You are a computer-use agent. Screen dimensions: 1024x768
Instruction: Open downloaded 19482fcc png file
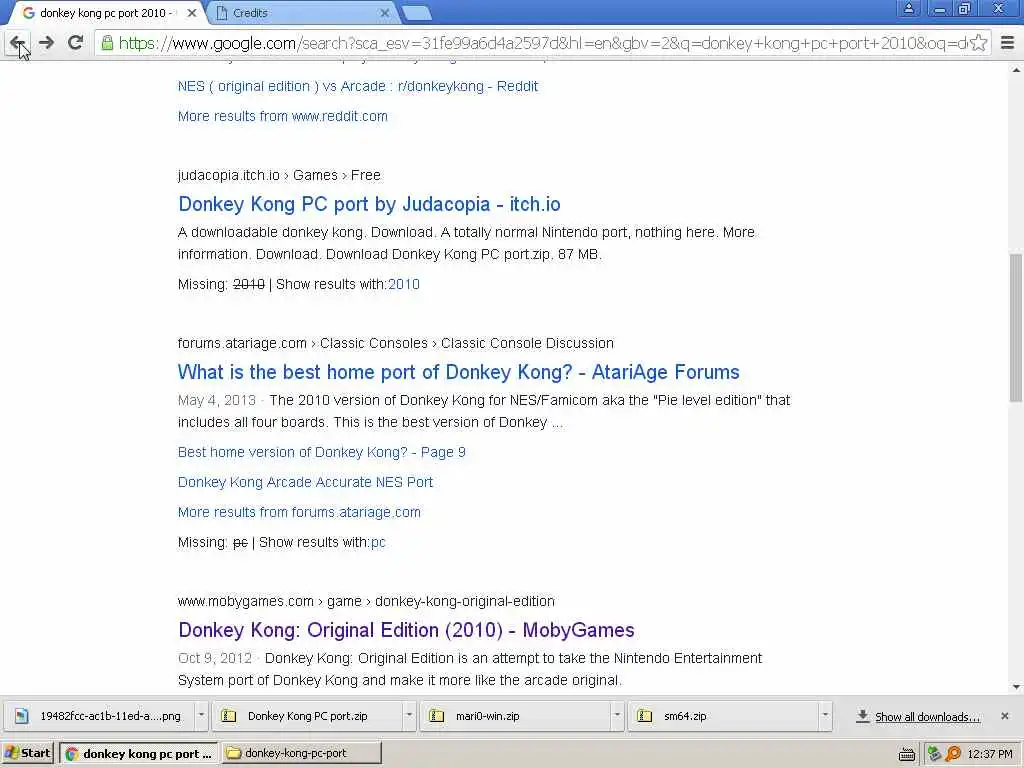100,716
